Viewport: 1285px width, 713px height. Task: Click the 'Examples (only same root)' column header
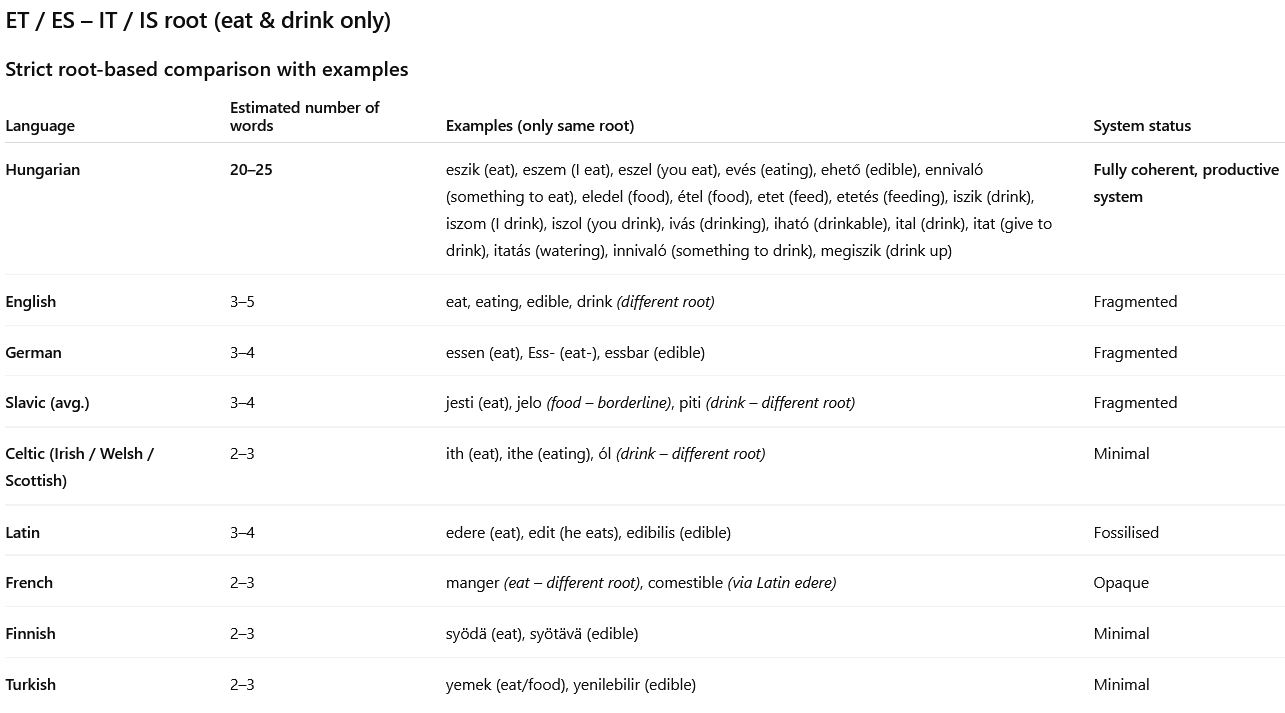(x=540, y=126)
